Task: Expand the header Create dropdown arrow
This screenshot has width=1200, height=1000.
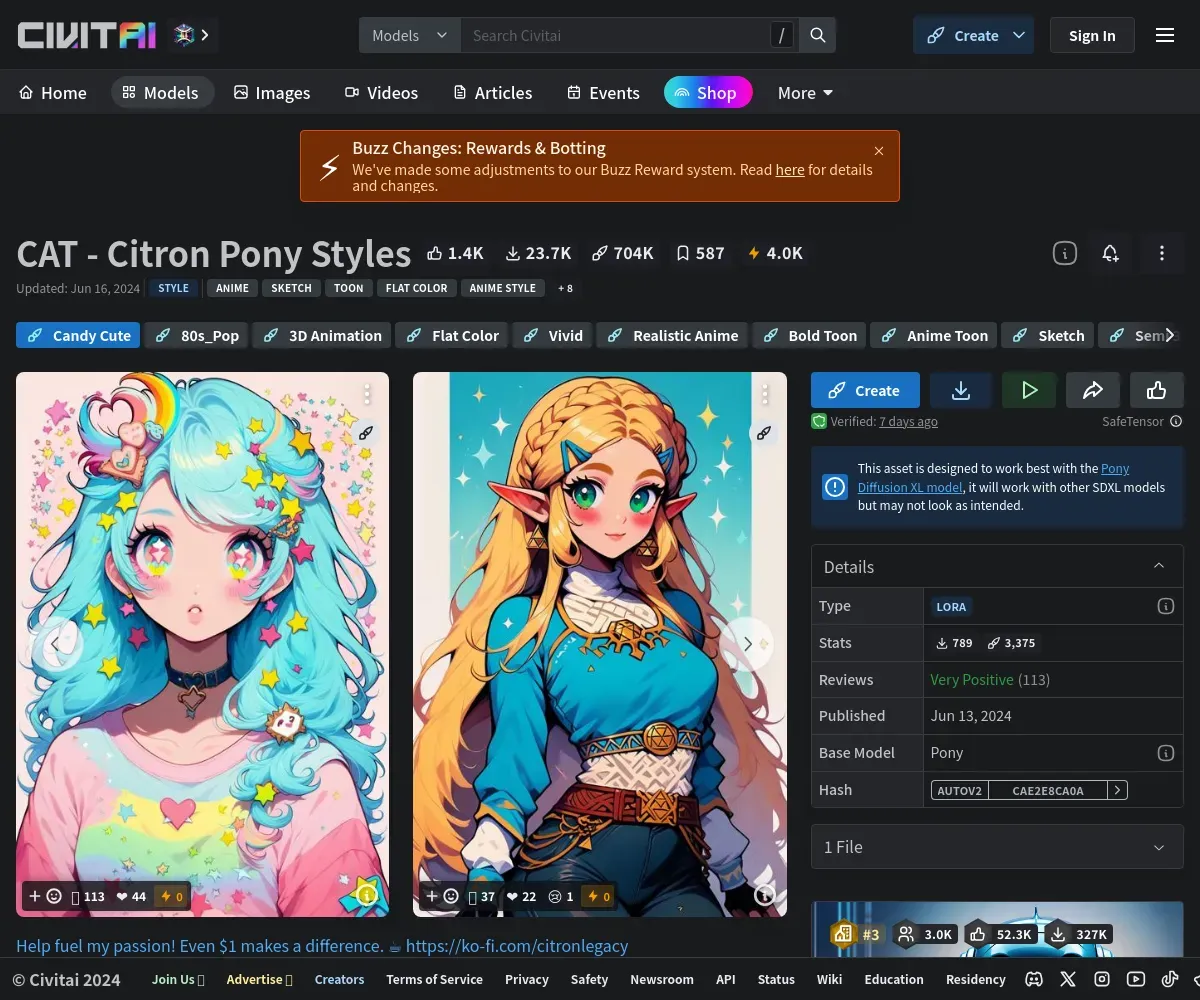Action: [1019, 35]
